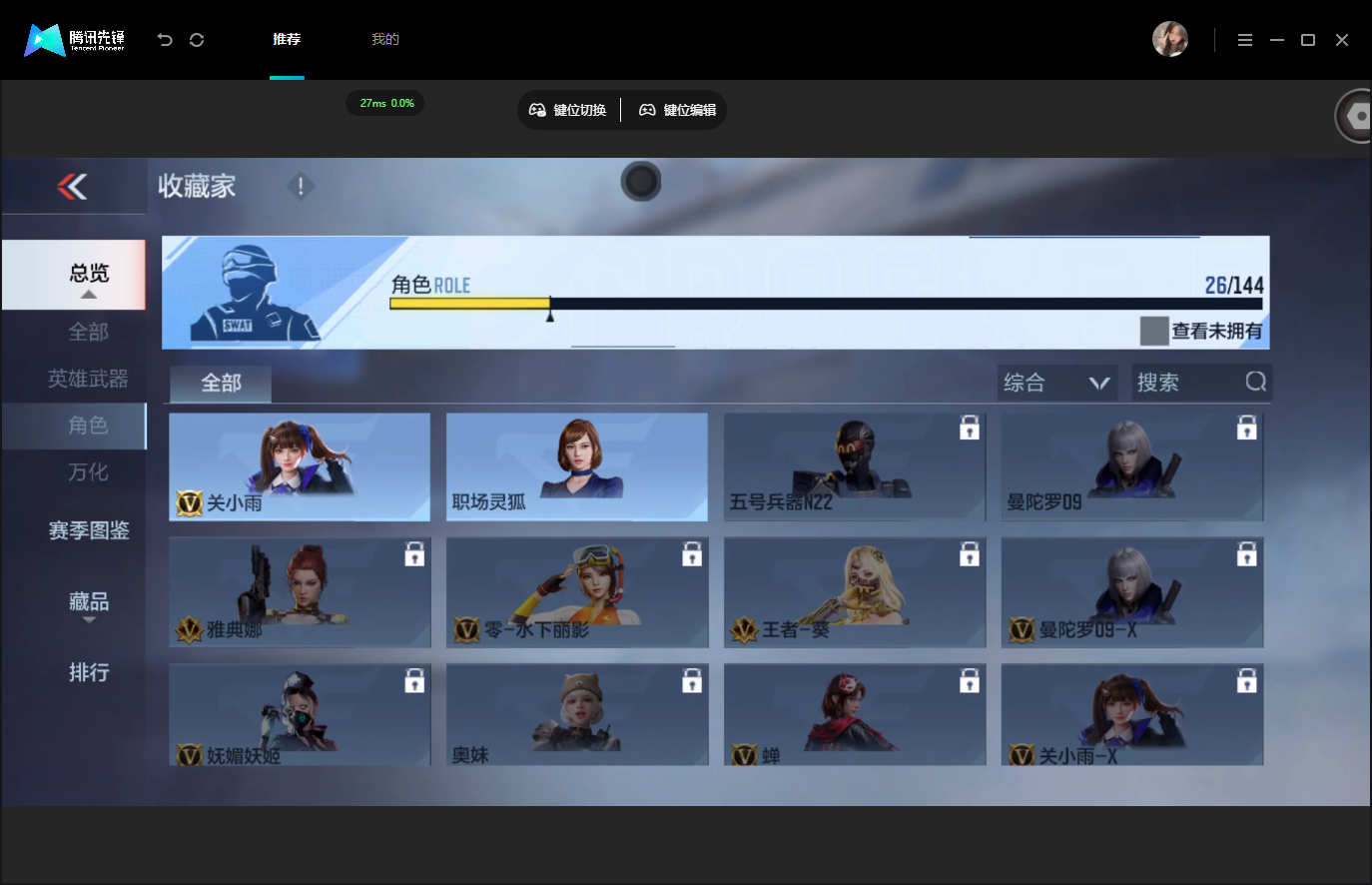Viewport: 1372px width, 885px height.
Task: Click the Tencent Pioneer logo
Action: [75, 40]
